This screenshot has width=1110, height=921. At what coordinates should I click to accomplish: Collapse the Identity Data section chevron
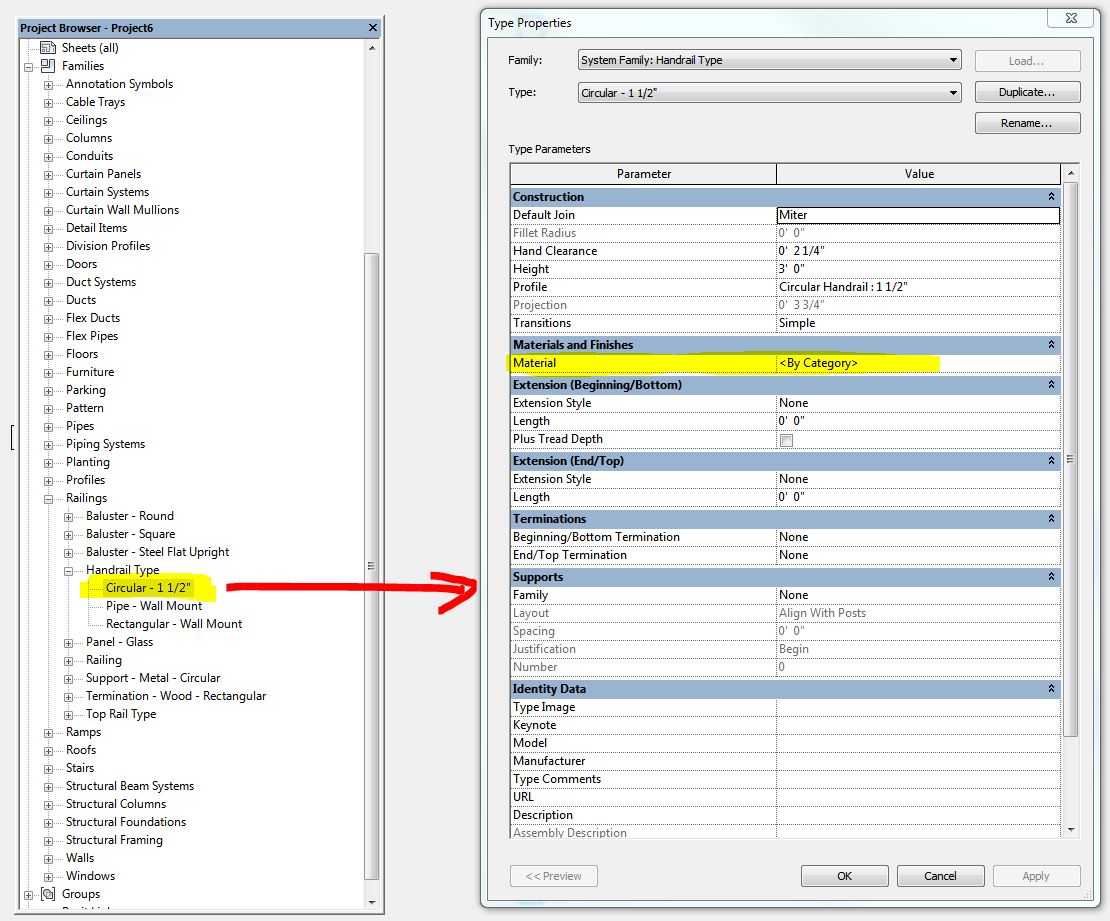click(1051, 689)
